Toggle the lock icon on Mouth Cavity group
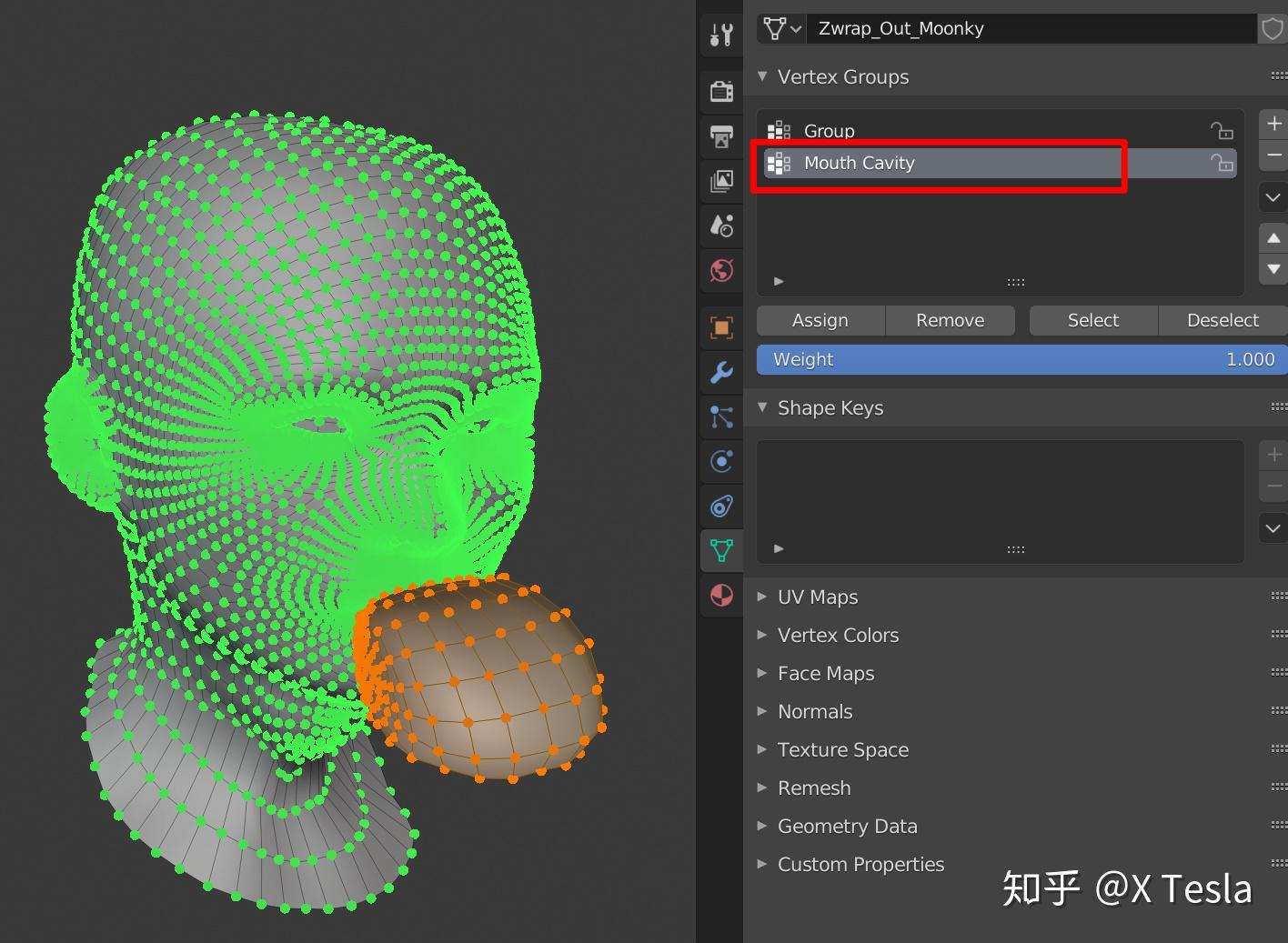 (1221, 164)
